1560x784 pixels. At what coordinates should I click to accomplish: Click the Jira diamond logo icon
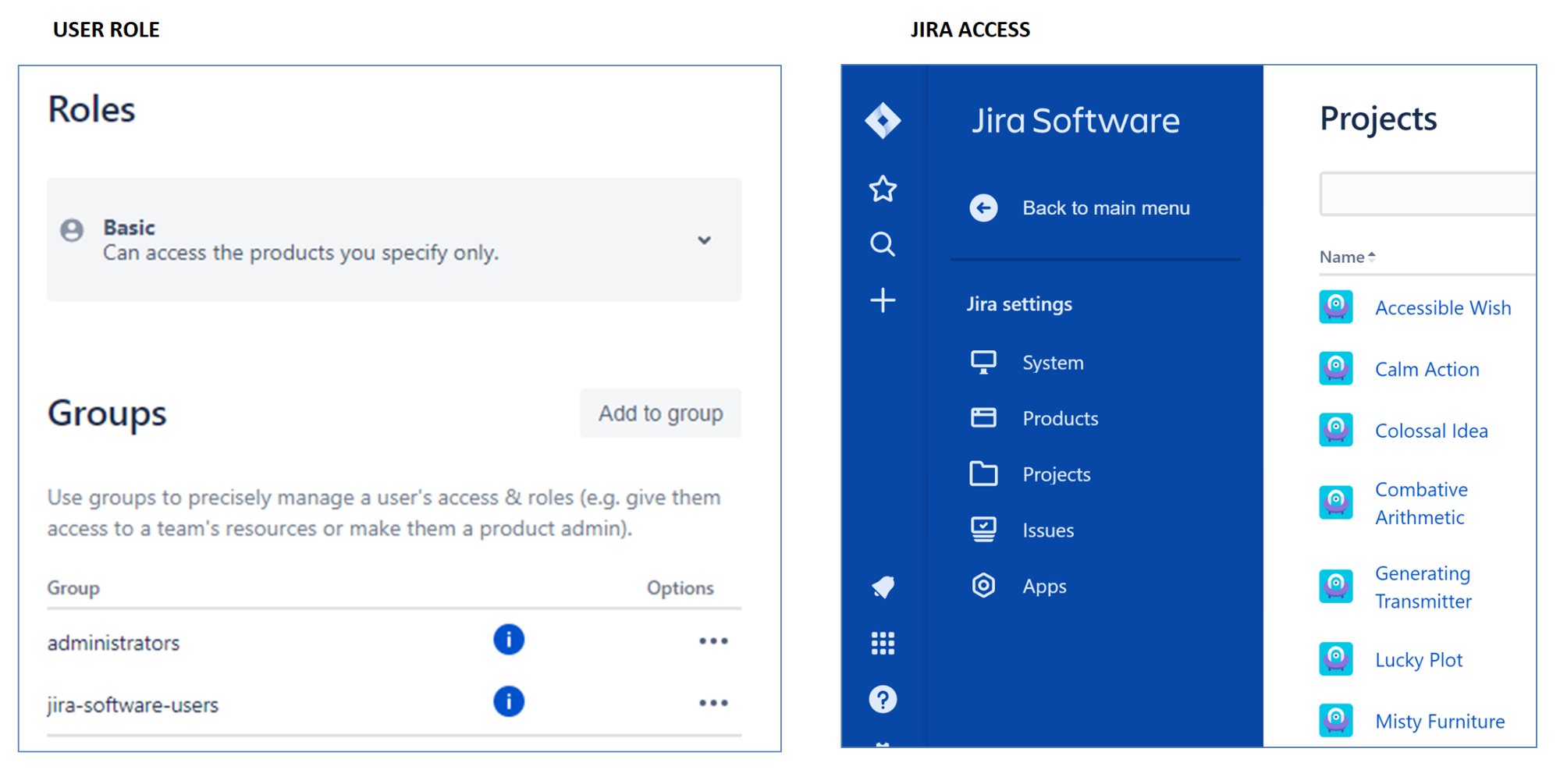tap(883, 121)
